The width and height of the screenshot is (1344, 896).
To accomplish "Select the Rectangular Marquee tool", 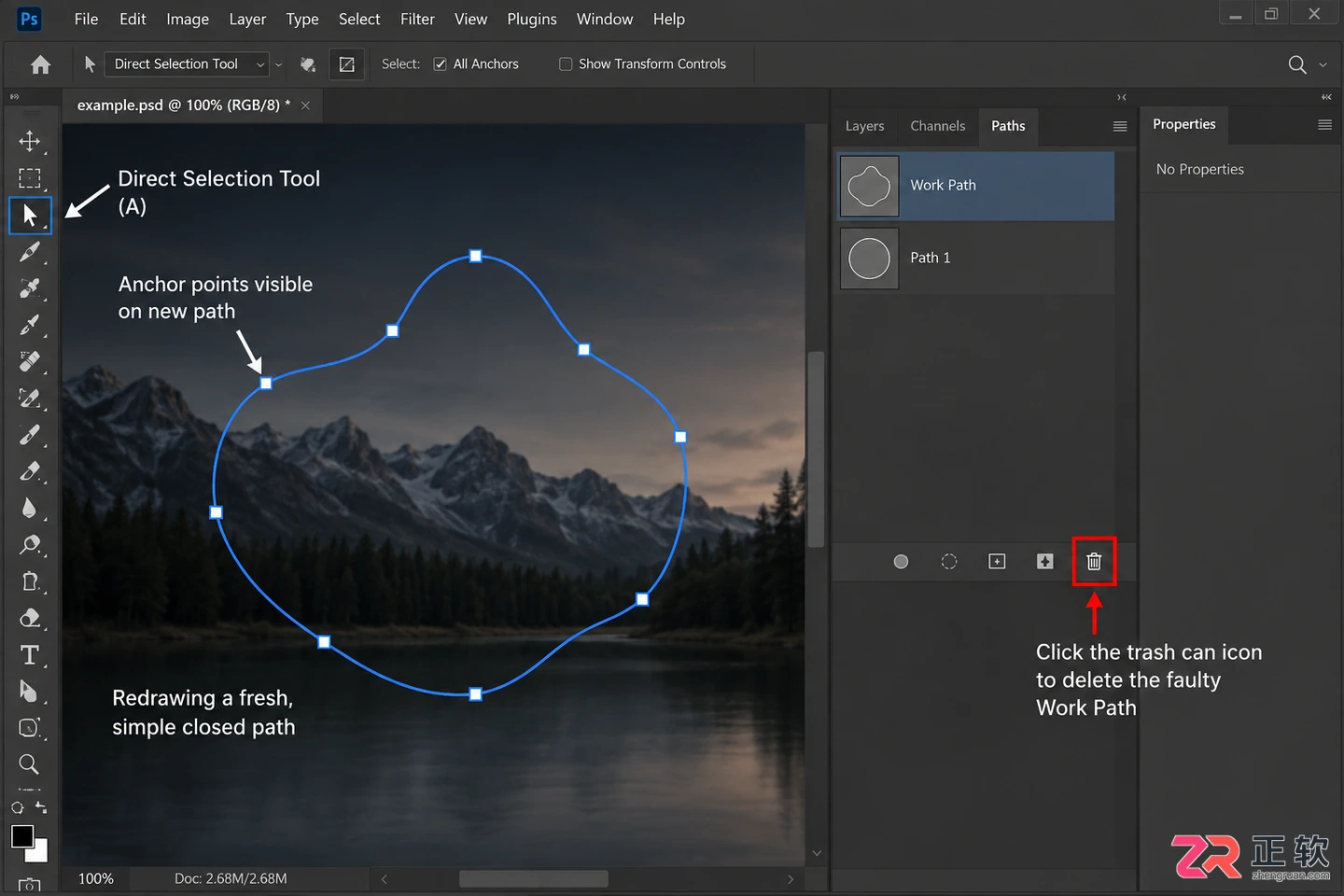I will 29,178.
